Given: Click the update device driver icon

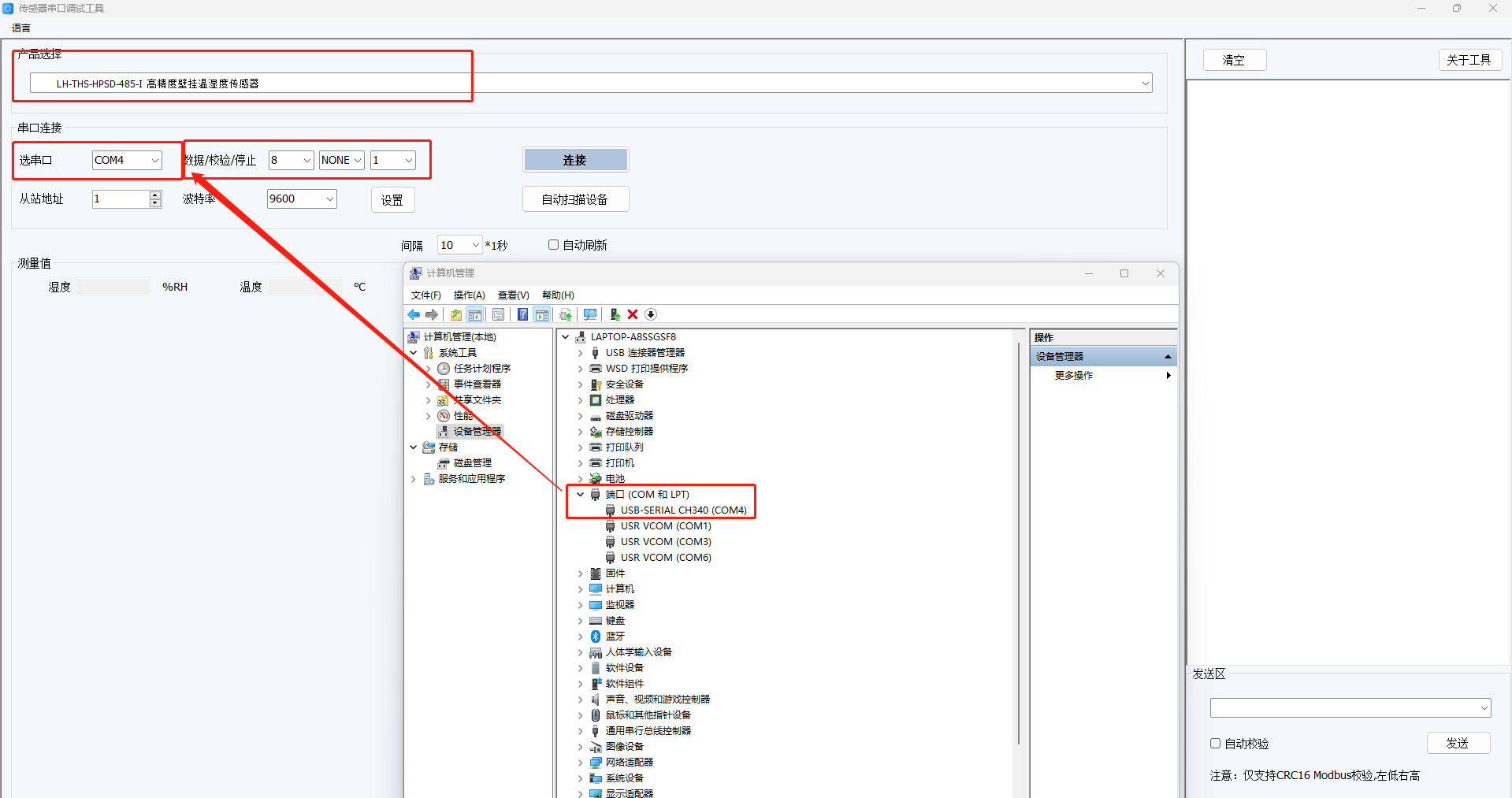Looking at the screenshot, I should (x=615, y=315).
